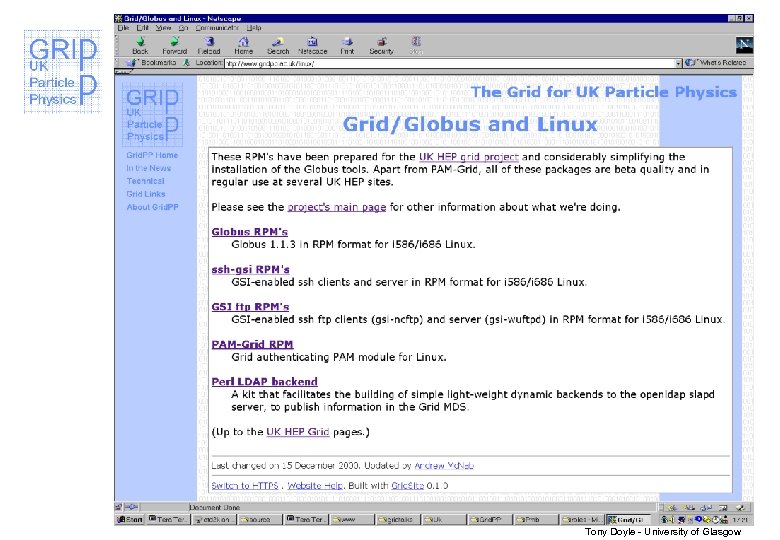Open What's Related panel
This screenshot has height=540, width=780.
tap(716, 63)
